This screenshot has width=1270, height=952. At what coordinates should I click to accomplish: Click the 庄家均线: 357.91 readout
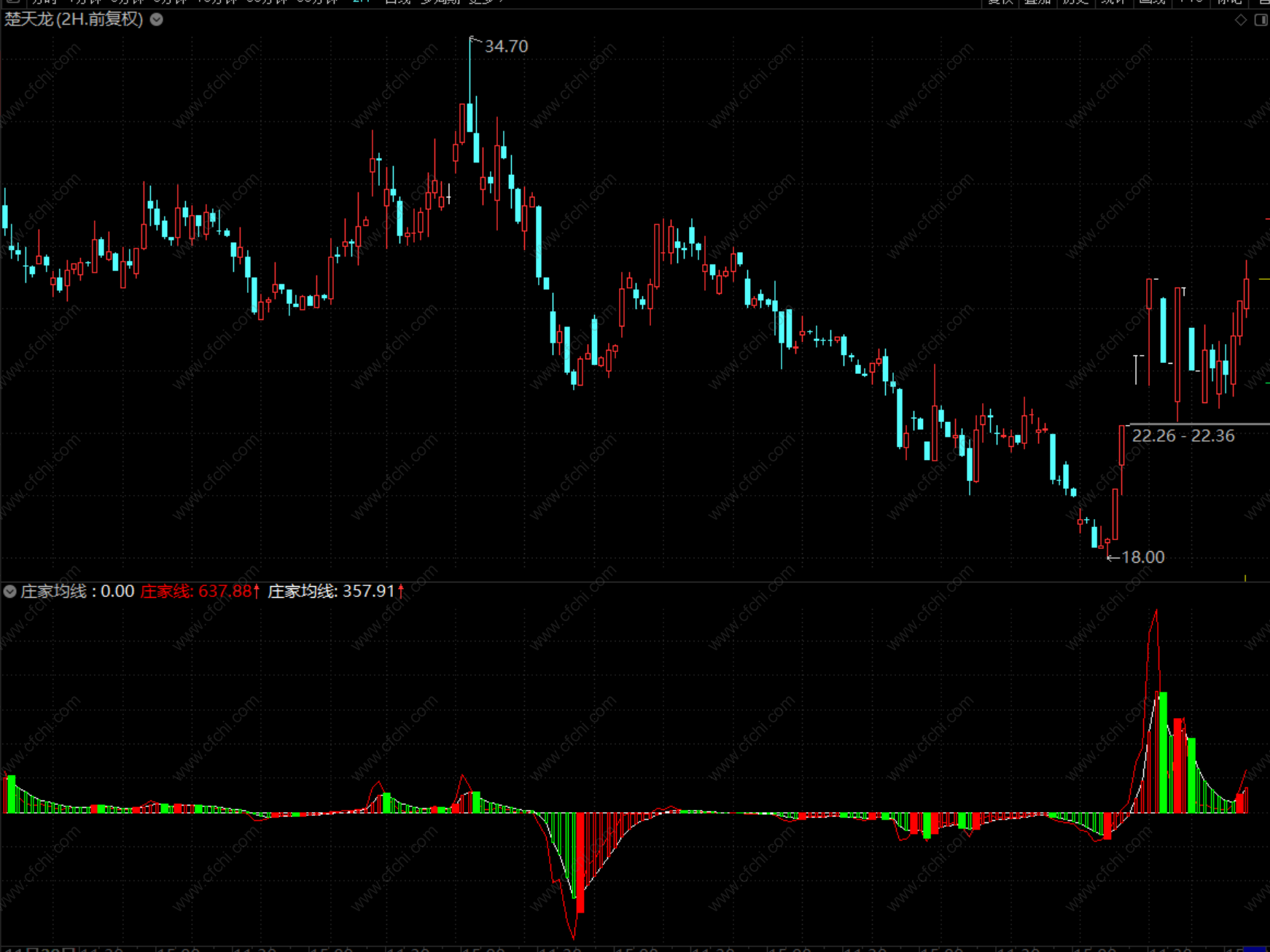[x=335, y=591]
